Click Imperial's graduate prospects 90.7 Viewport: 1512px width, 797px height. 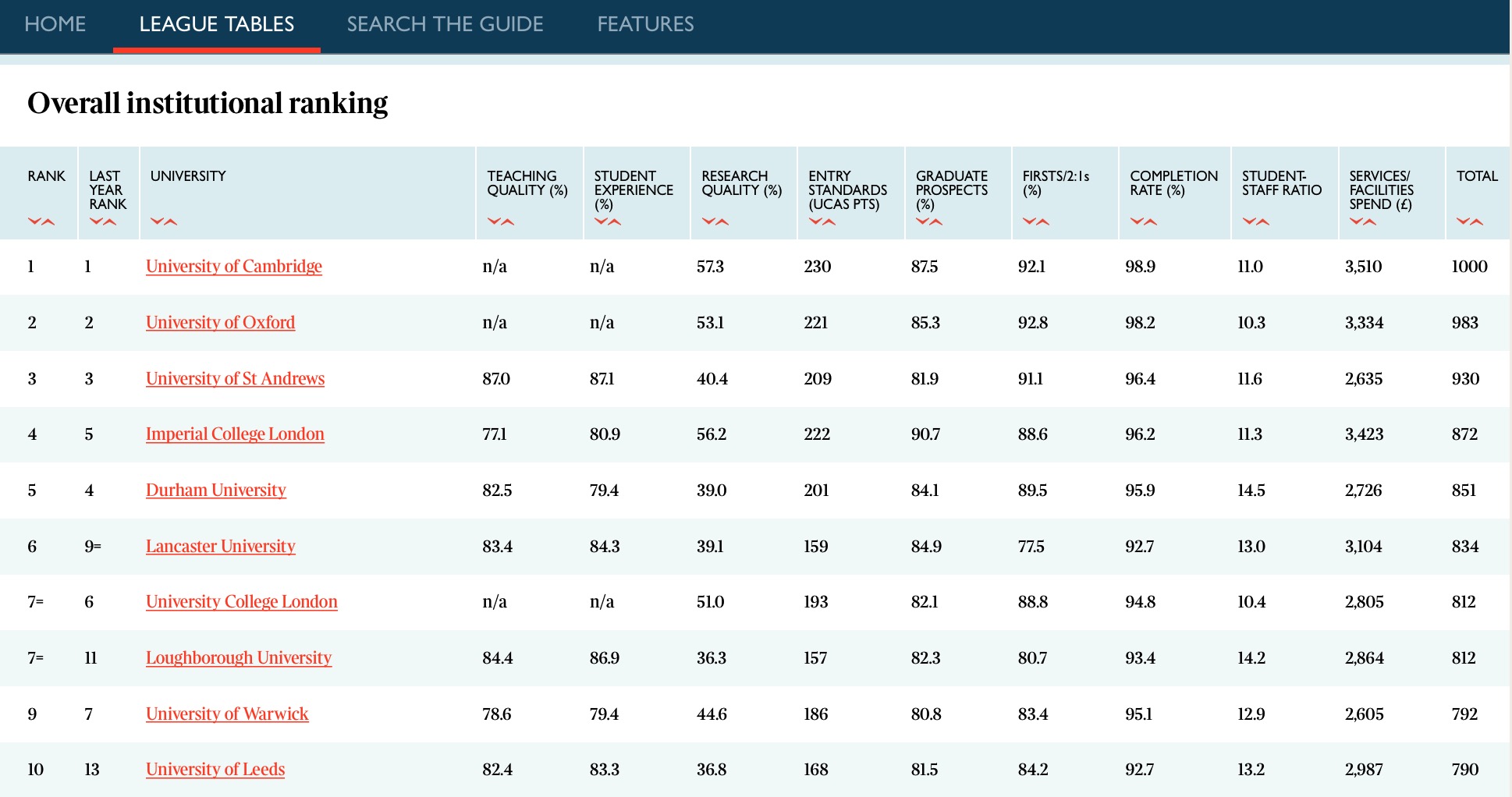click(925, 434)
